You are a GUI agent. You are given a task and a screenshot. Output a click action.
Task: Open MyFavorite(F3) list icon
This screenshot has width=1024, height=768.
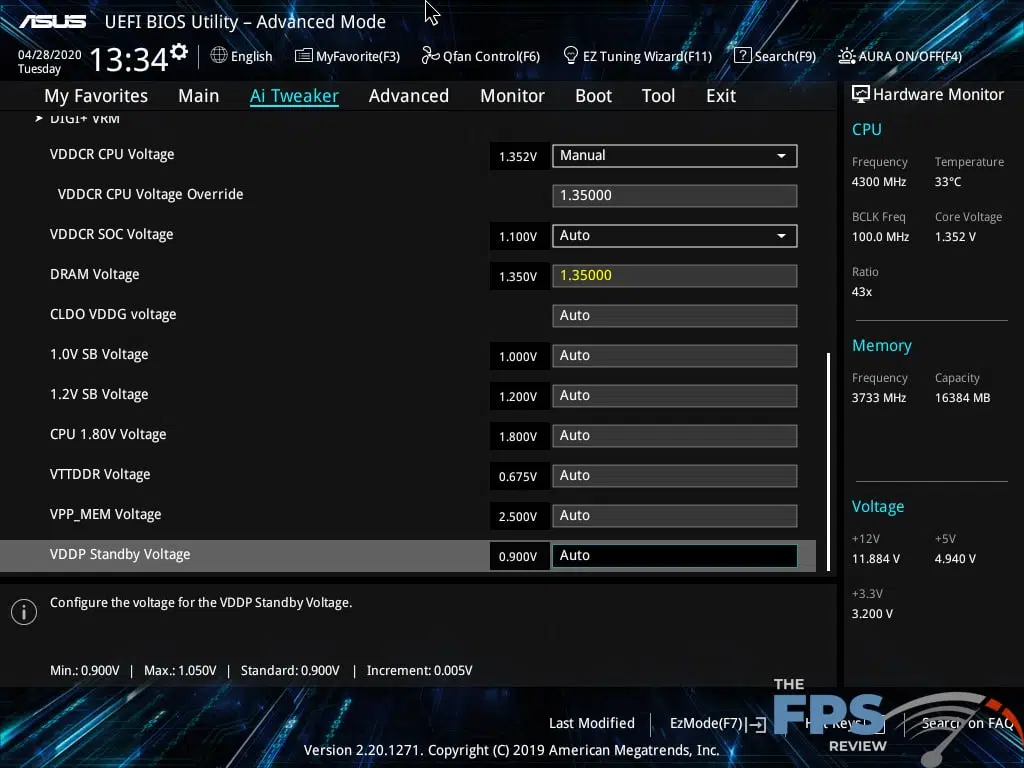(304, 56)
